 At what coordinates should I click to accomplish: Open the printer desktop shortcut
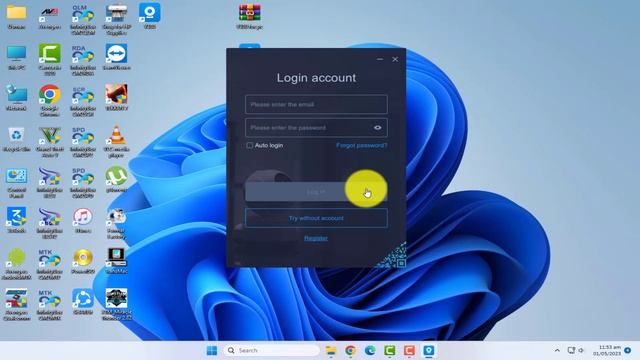(x=116, y=19)
